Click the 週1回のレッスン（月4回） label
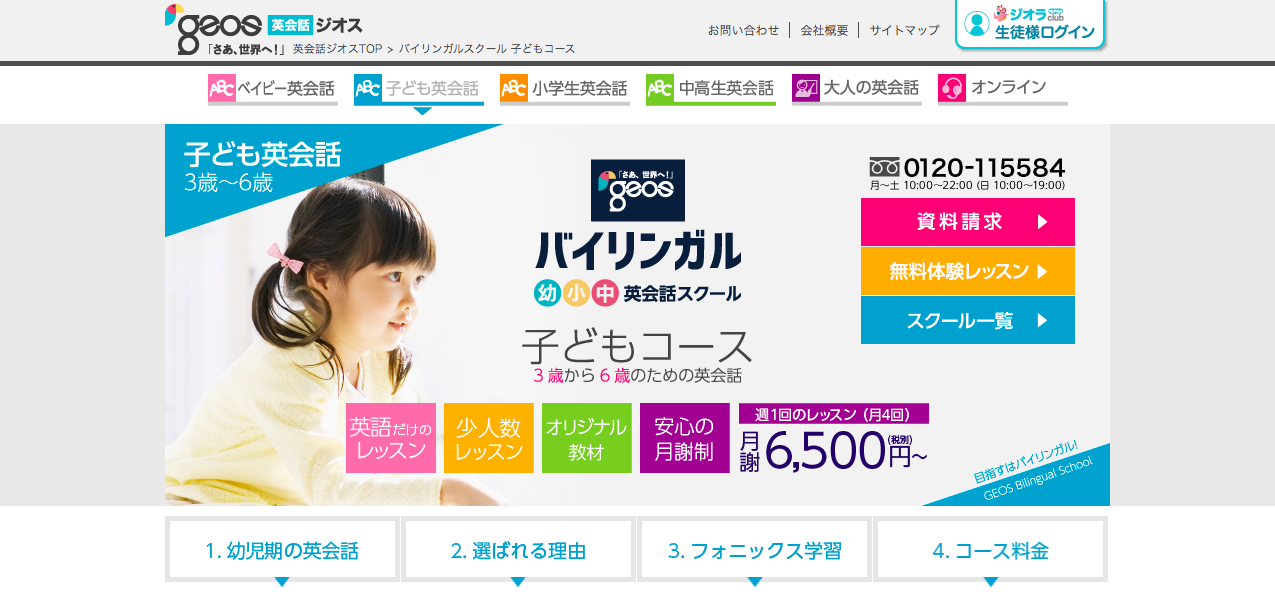 [x=834, y=414]
